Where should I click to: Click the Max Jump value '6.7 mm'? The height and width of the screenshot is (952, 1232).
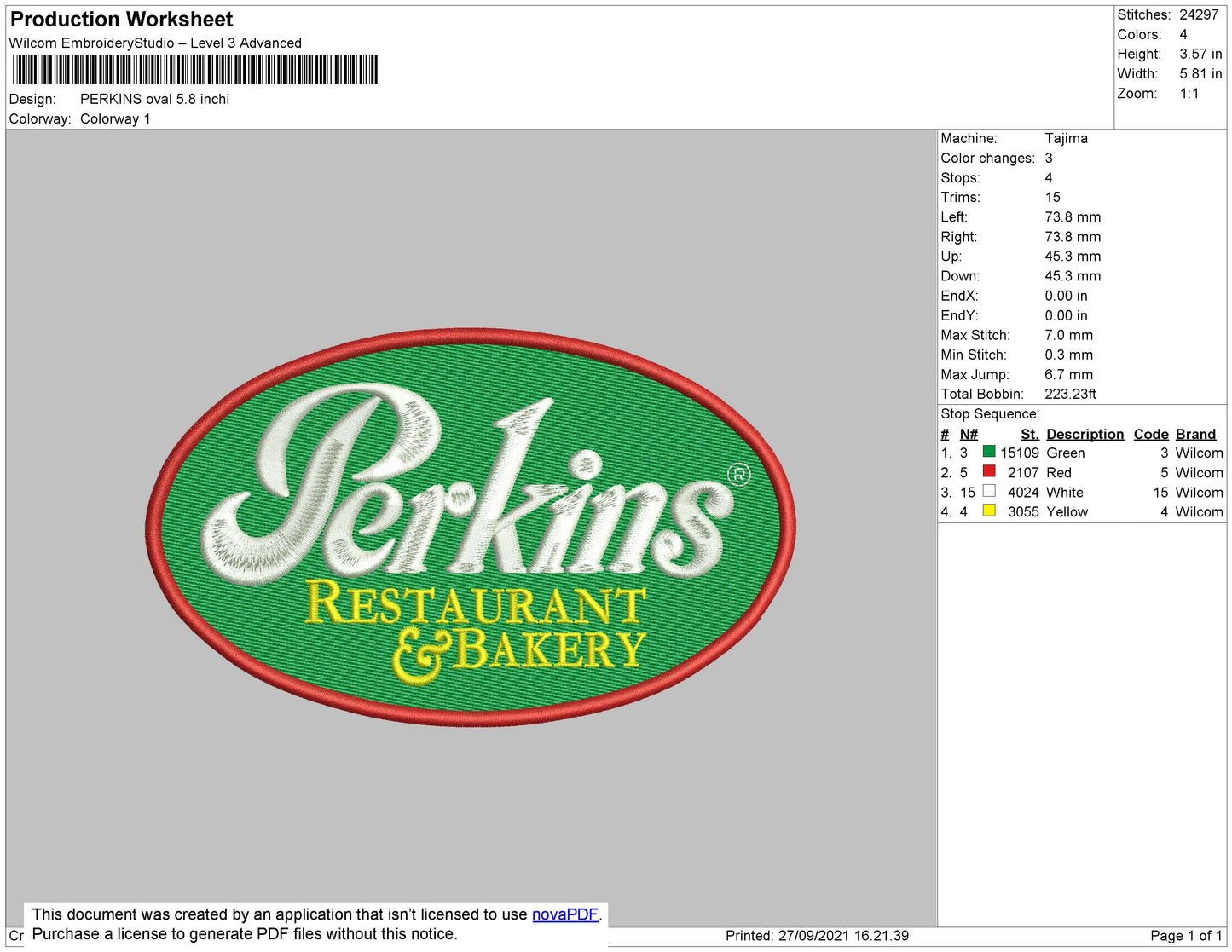(1068, 374)
